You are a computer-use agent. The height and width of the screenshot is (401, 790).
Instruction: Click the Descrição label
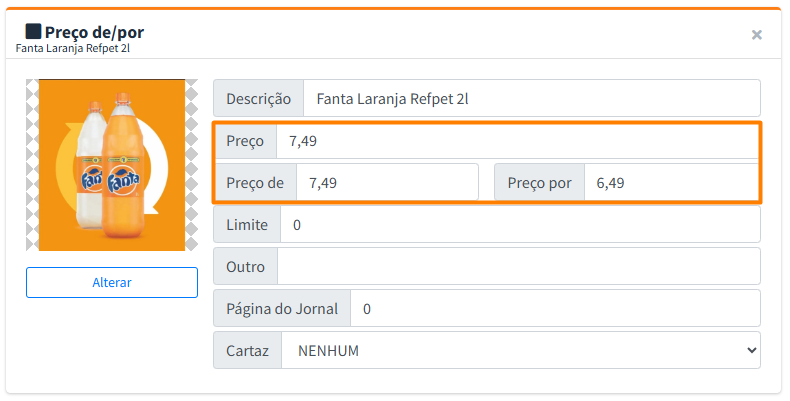[258, 99]
